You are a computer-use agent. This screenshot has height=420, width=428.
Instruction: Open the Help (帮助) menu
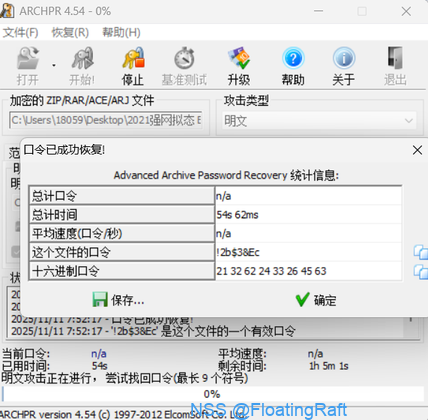click(121, 33)
